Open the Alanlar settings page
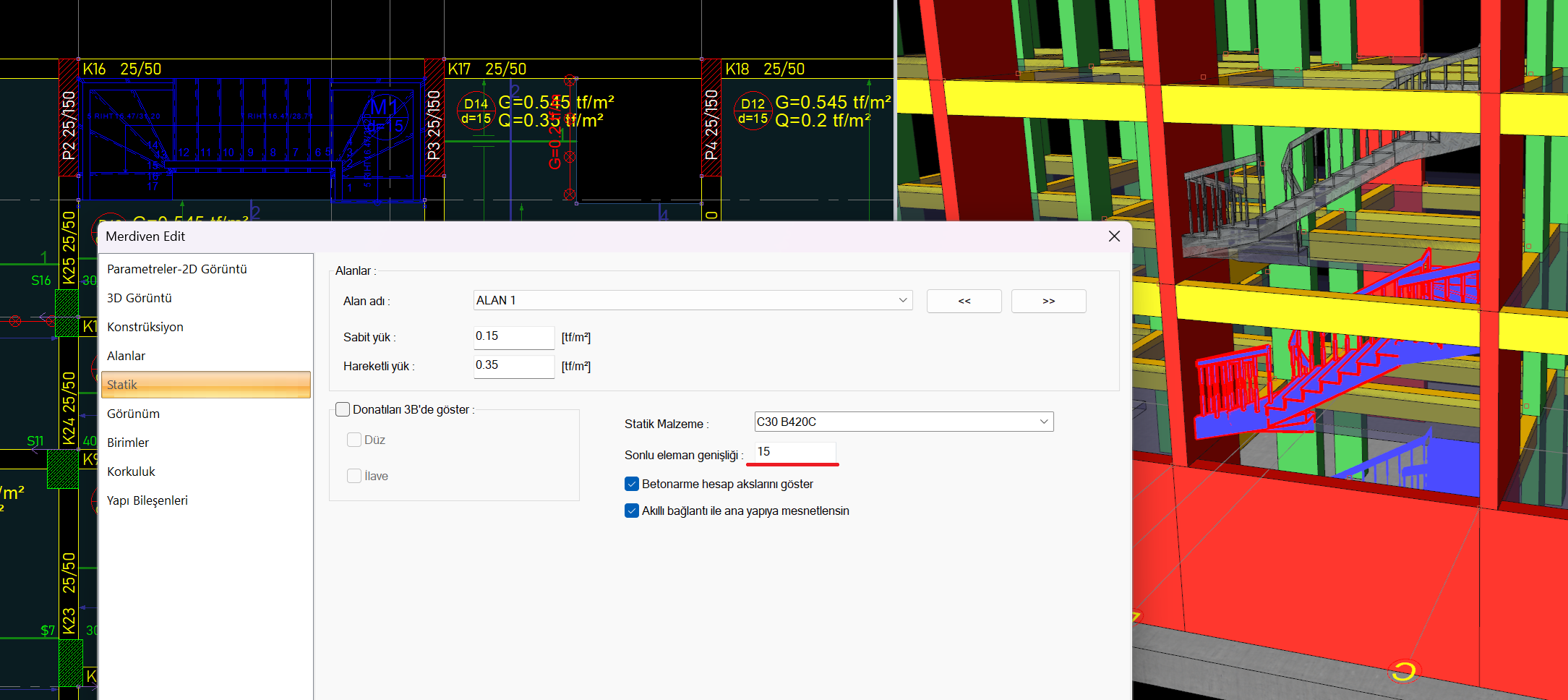 pos(127,356)
